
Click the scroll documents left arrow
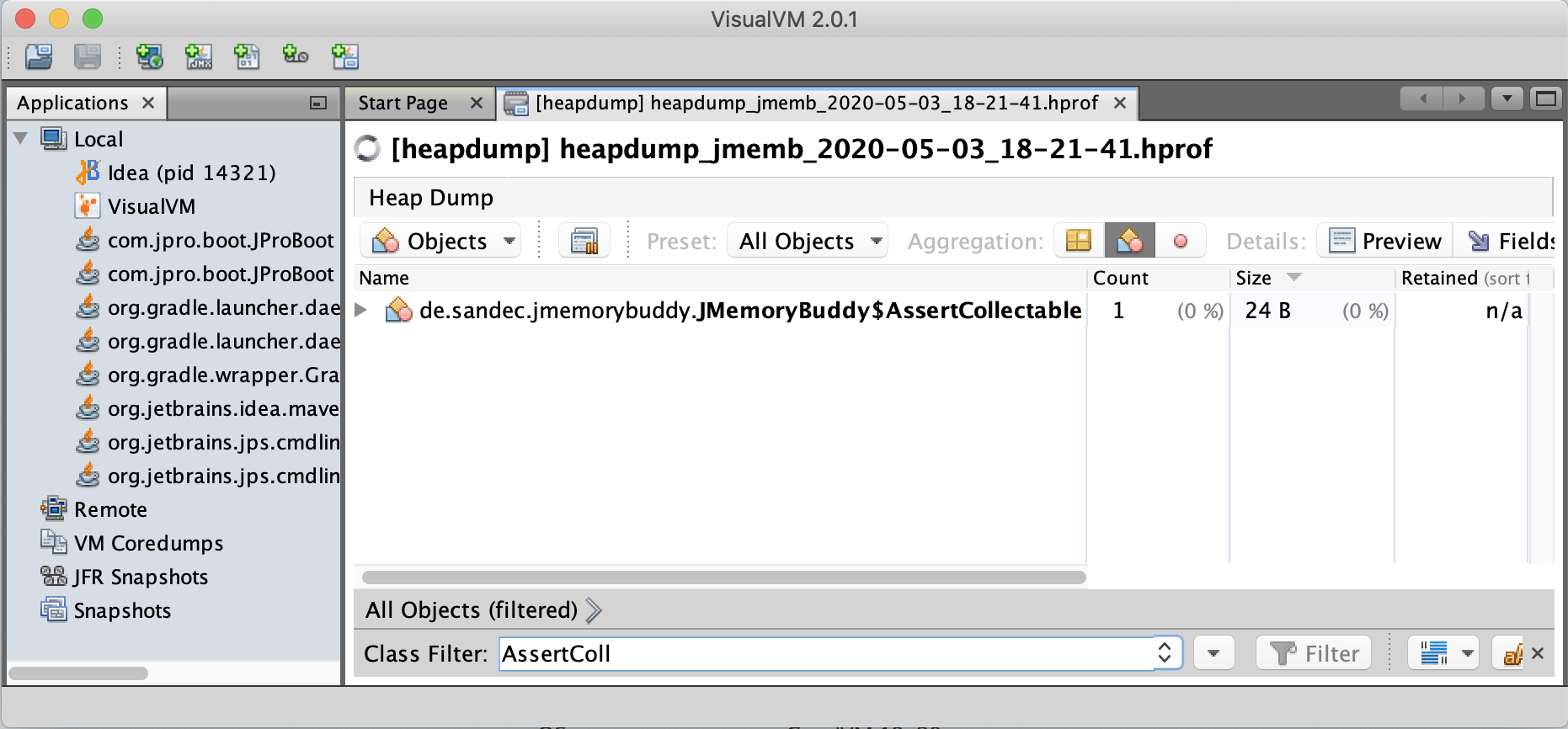point(1422,99)
